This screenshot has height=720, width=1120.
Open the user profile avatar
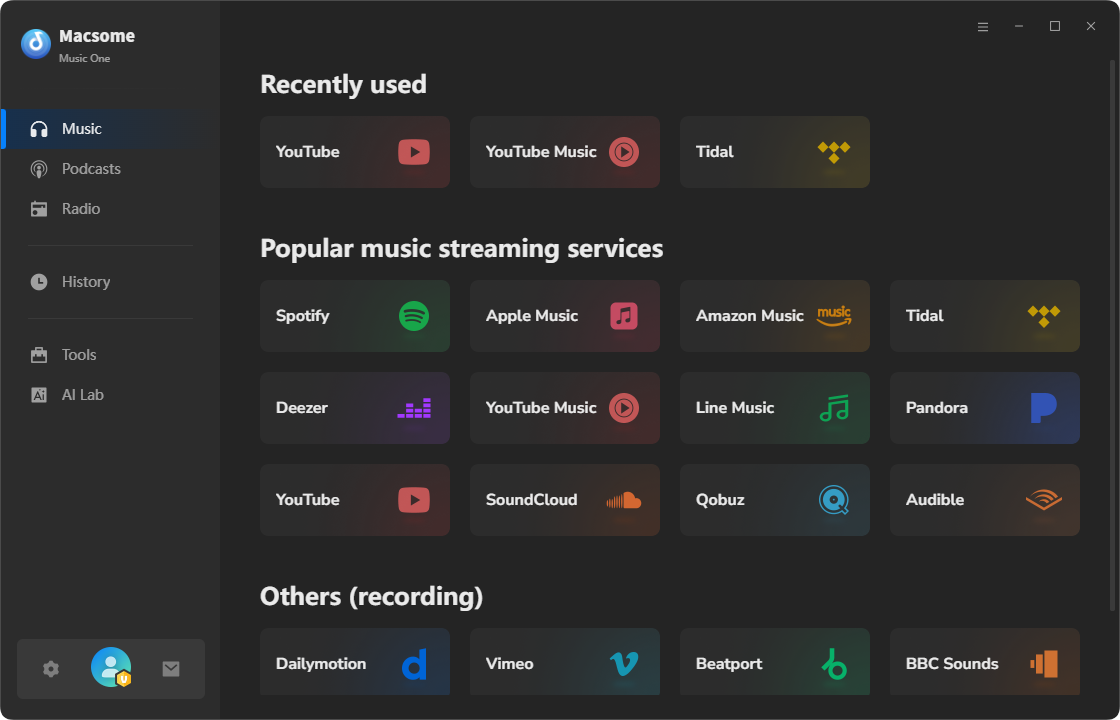111,667
